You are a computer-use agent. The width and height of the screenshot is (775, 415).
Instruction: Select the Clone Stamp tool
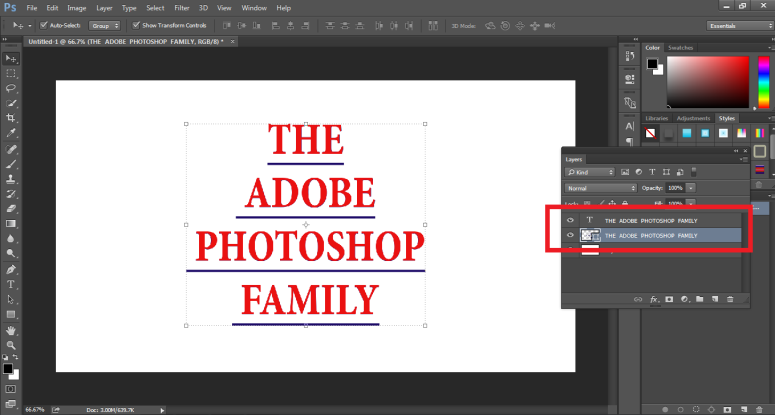coord(11,178)
